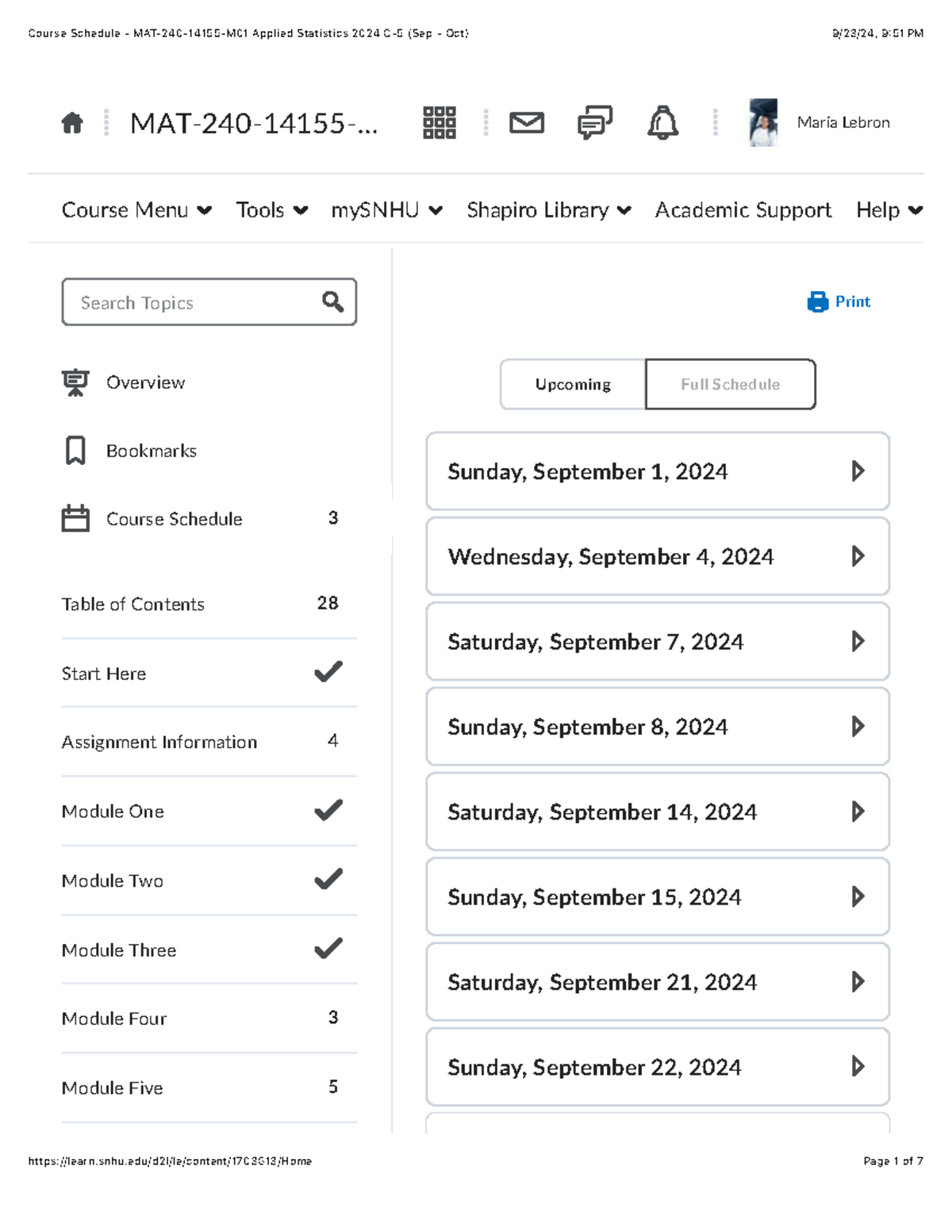The image size is (952, 1232).
Task: Click the Module Three completion checkmark
Action: 328,948
